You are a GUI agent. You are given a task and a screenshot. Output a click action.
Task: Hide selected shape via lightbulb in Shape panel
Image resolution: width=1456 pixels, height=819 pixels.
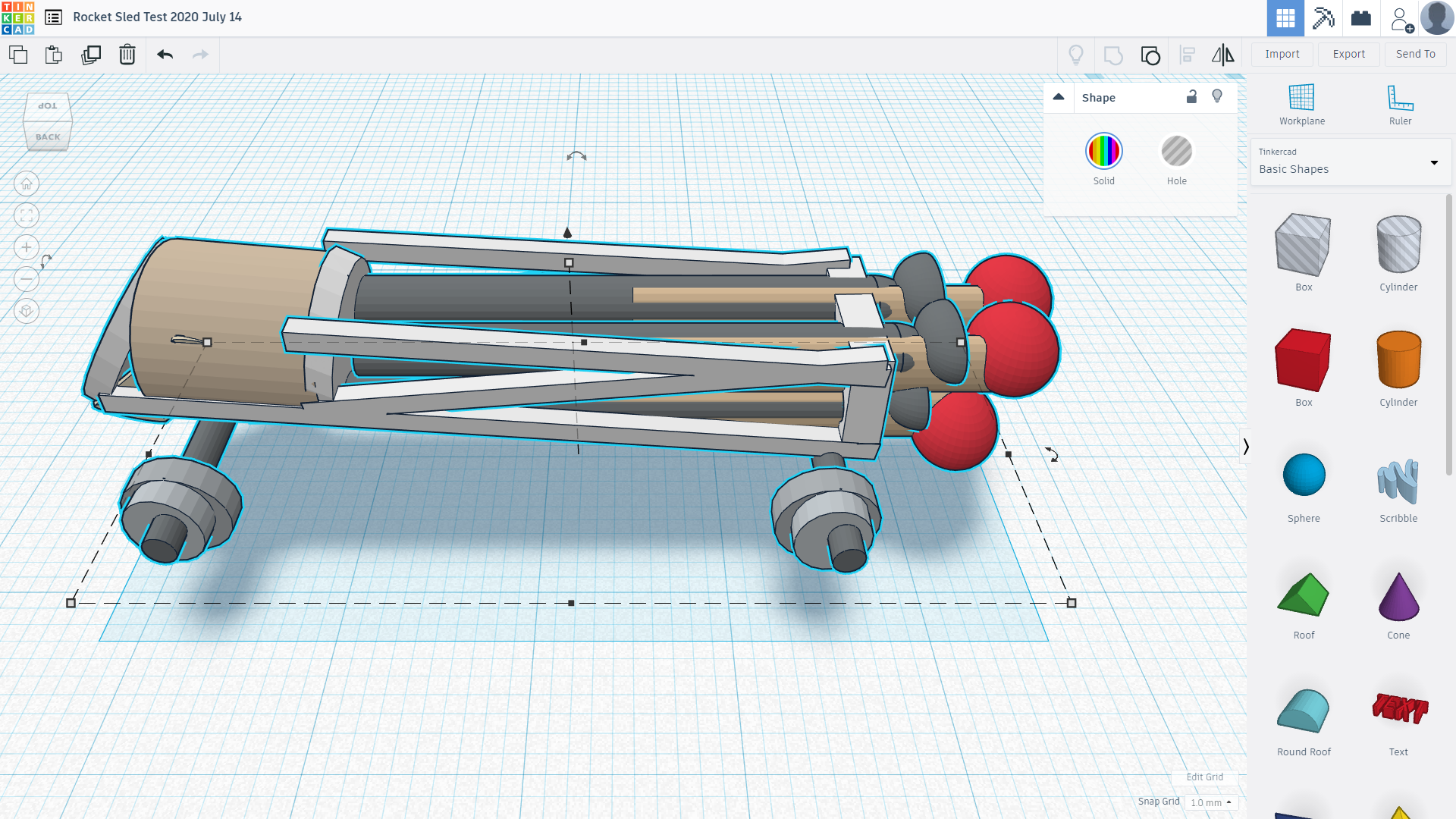pos(1217,96)
